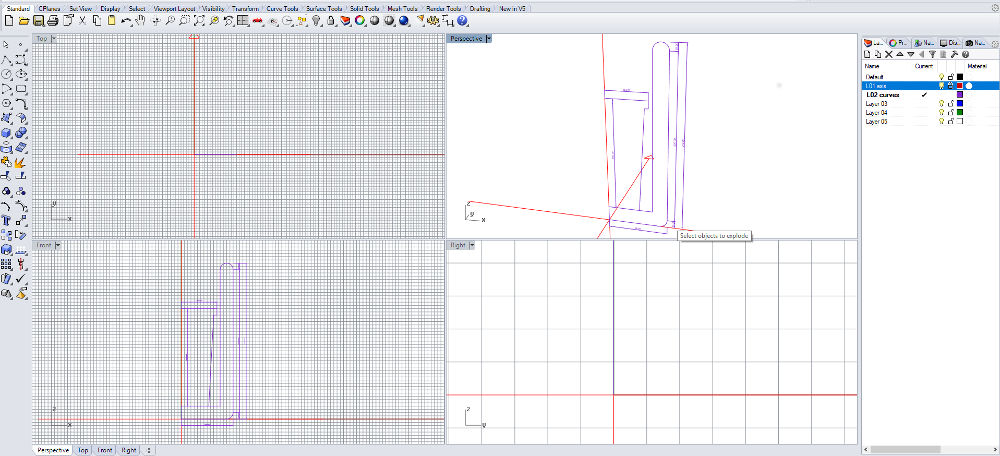Toggle lock of Layer 03

[x=950, y=103]
